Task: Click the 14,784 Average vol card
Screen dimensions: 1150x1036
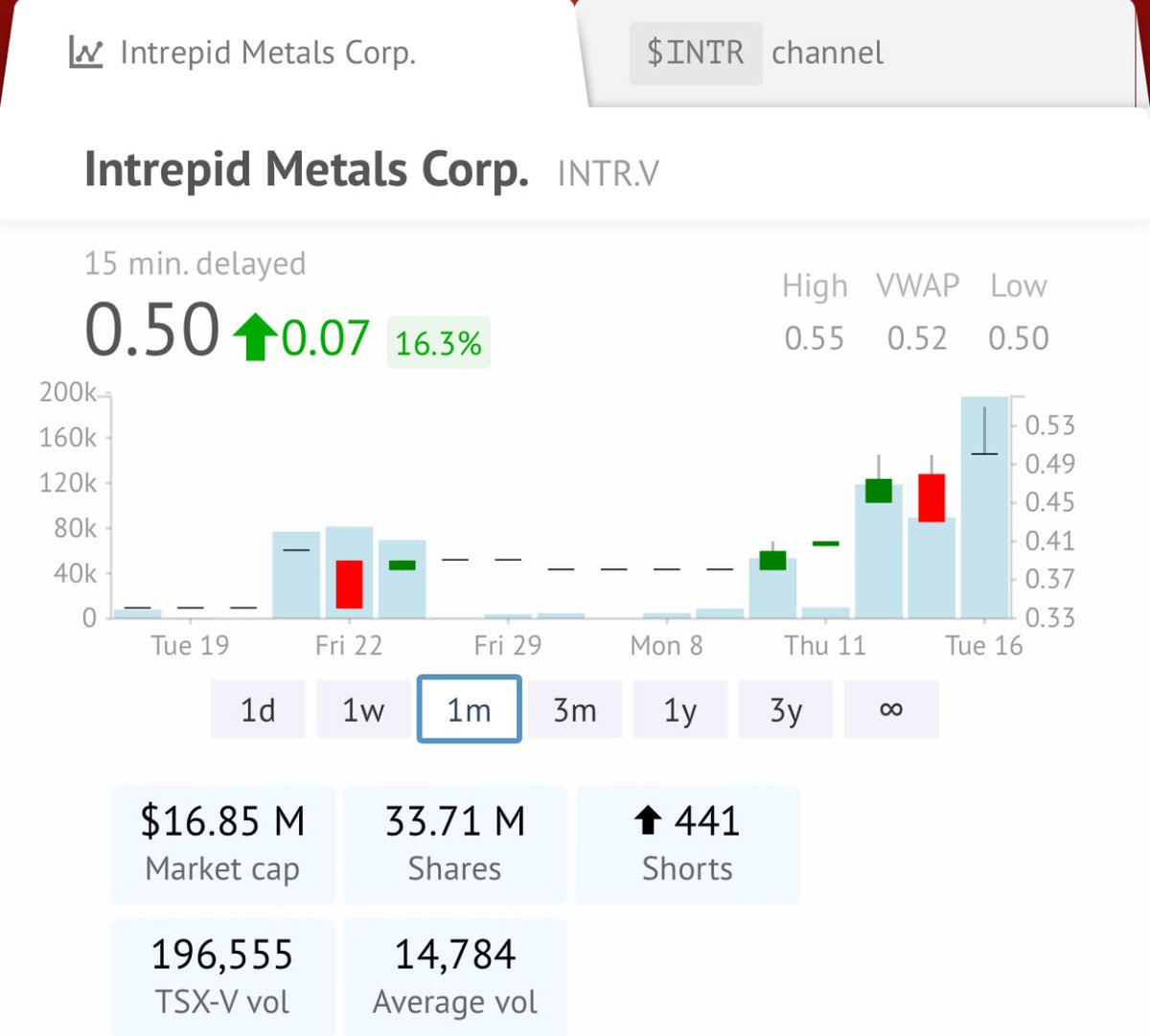Action: click(x=454, y=975)
